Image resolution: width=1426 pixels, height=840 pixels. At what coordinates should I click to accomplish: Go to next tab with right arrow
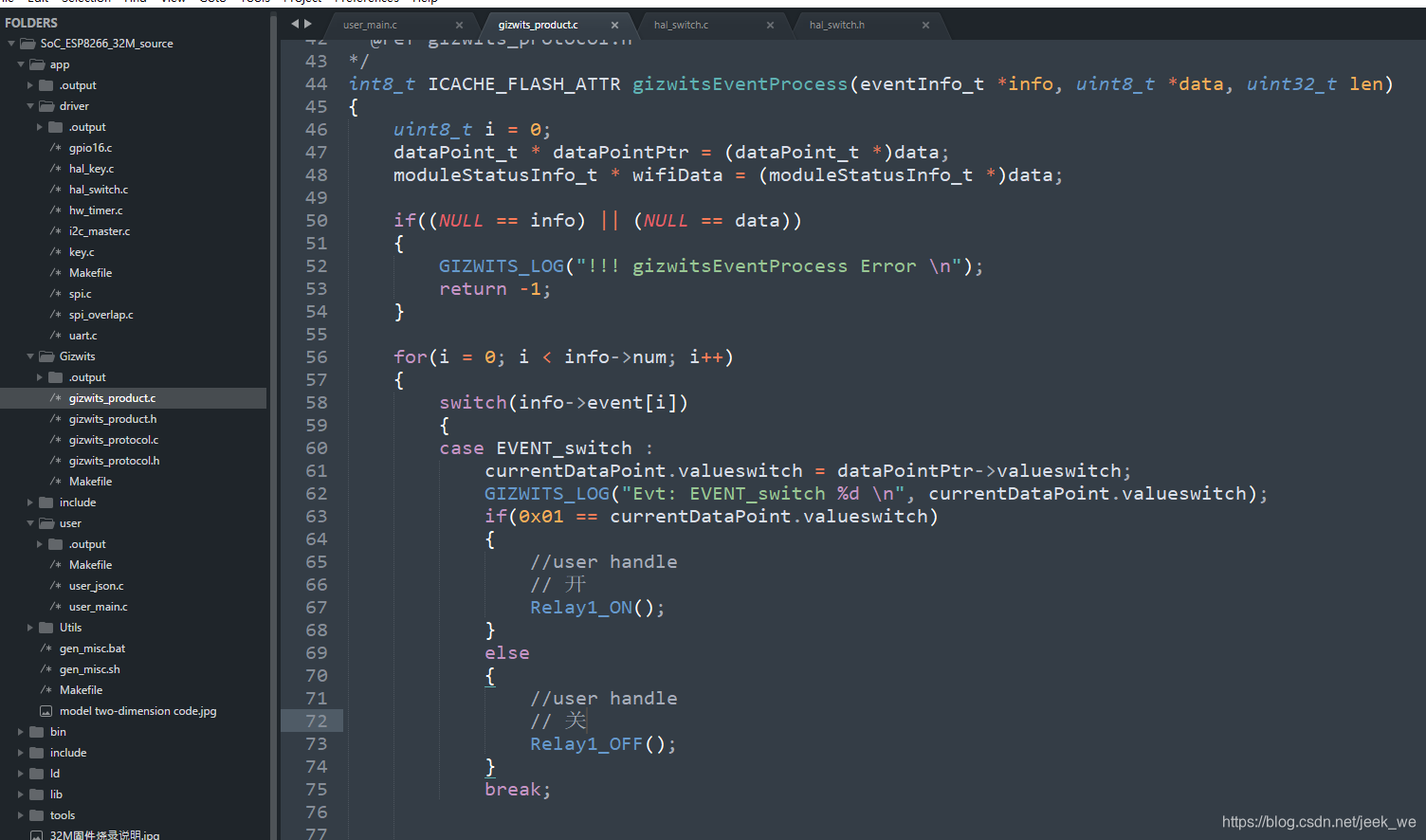307,24
